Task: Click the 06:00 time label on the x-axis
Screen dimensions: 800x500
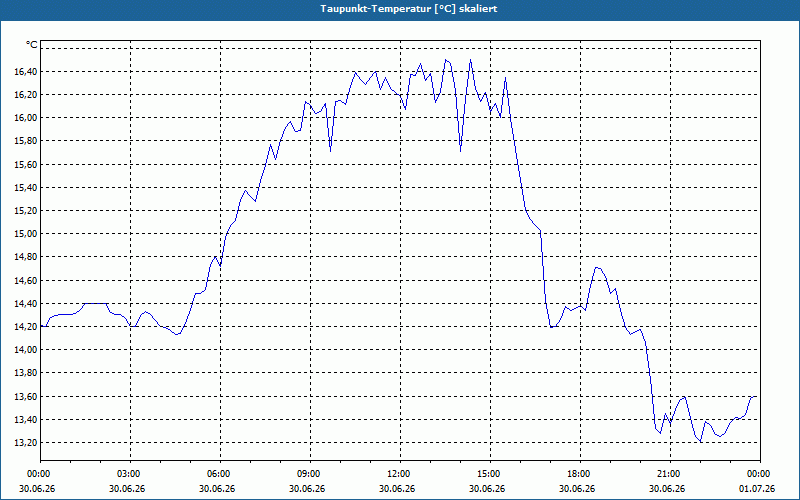Action: [220, 474]
